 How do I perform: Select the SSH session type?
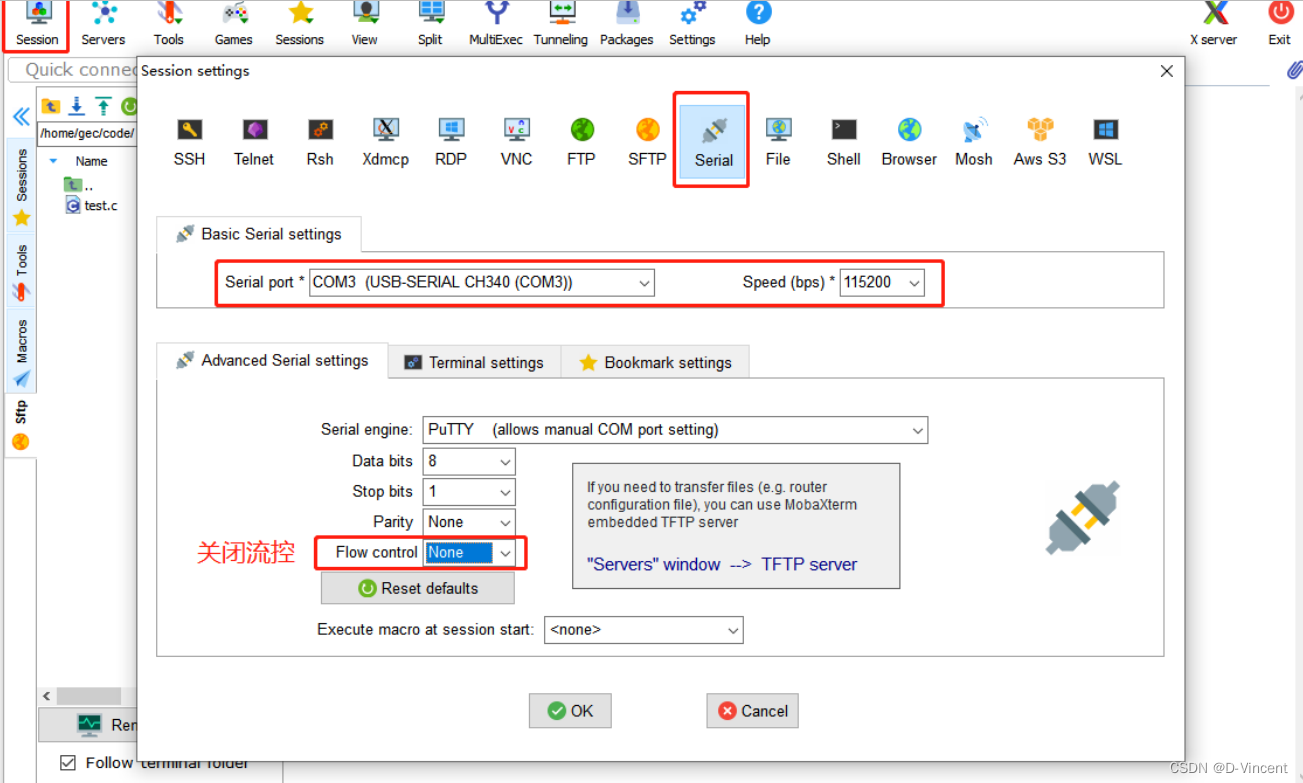189,142
